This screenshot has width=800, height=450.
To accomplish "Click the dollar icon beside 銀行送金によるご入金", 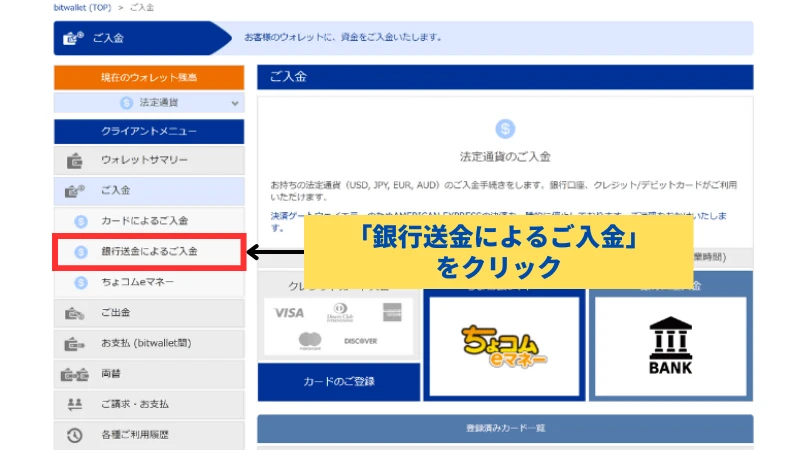I will pos(81,252).
